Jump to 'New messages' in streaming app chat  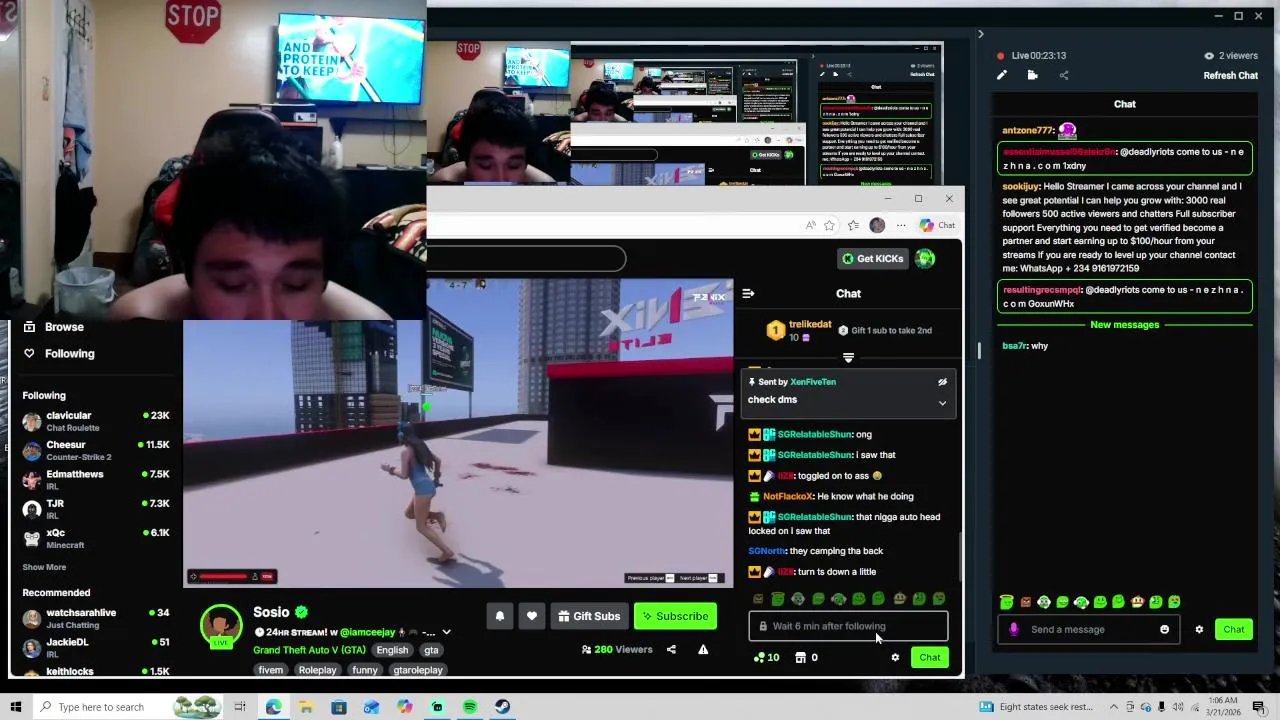coord(1124,325)
